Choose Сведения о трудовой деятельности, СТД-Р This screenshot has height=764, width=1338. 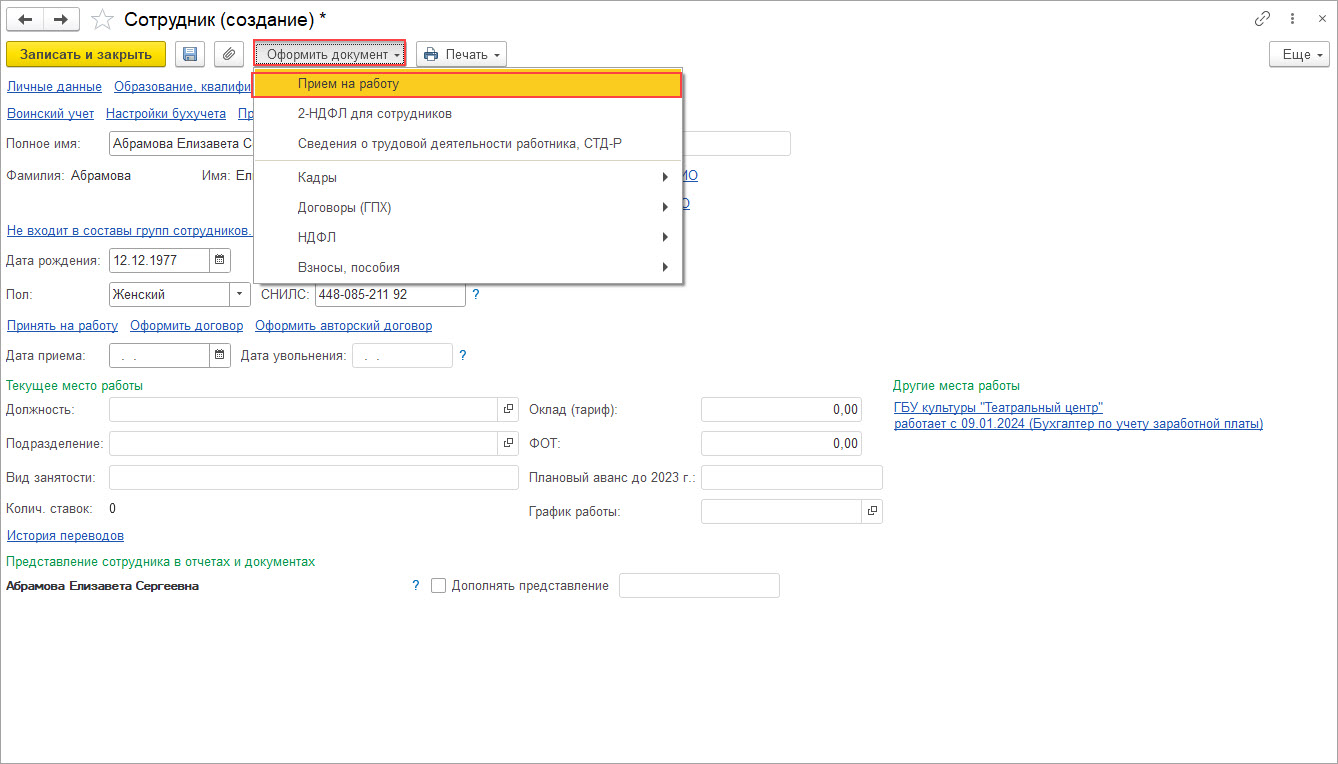pos(468,144)
